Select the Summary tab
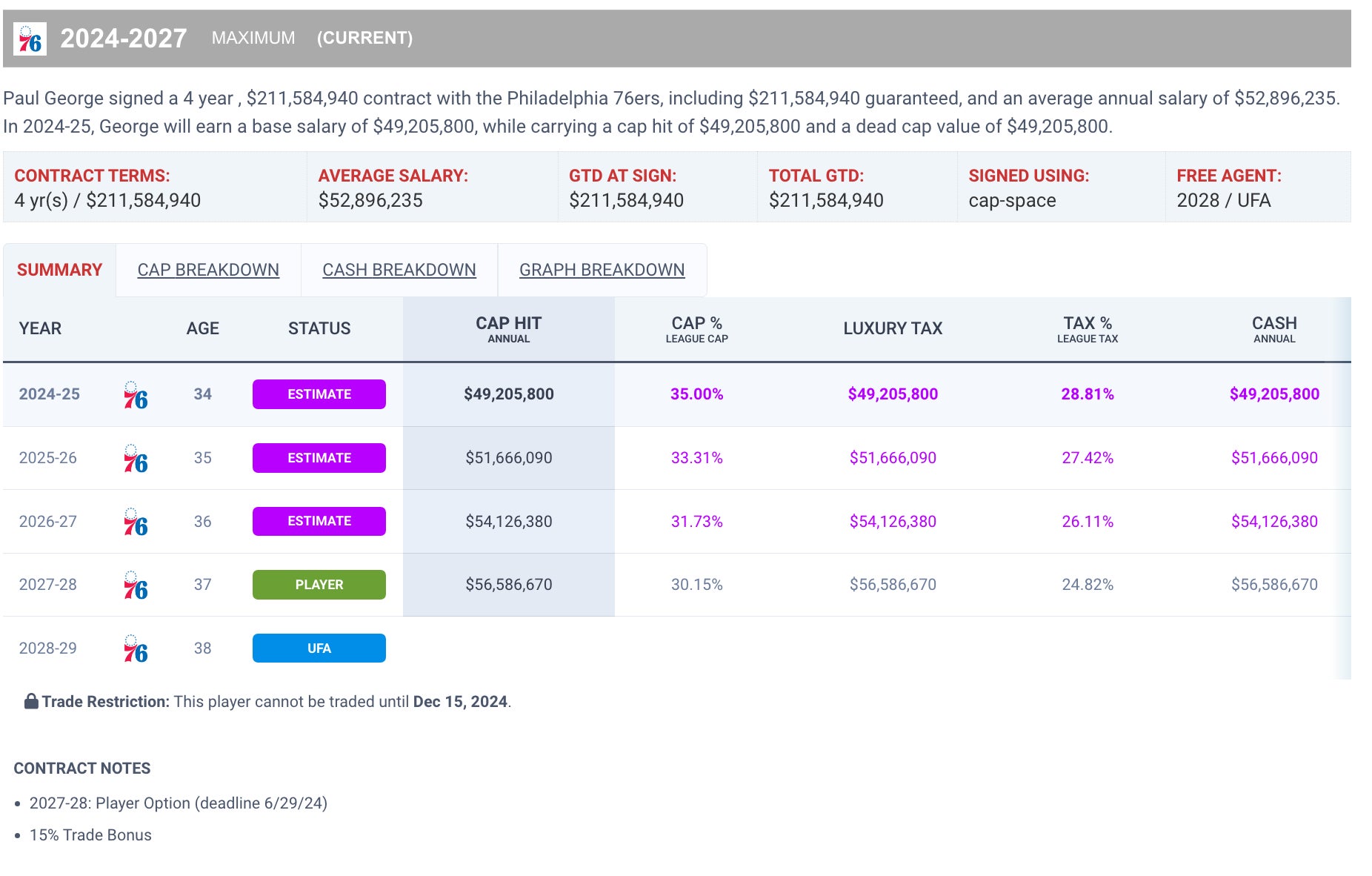The image size is (1372, 876). [x=59, y=270]
